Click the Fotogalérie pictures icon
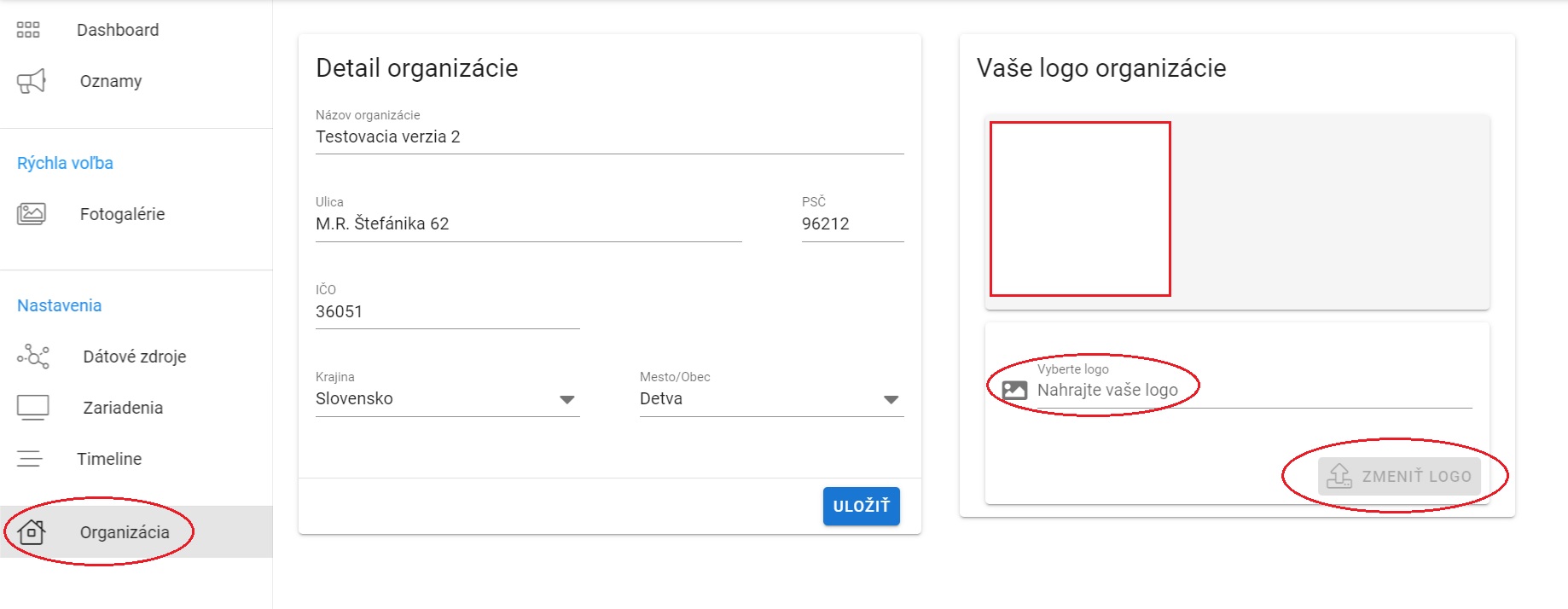The width and height of the screenshot is (1568, 609). coord(32,214)
